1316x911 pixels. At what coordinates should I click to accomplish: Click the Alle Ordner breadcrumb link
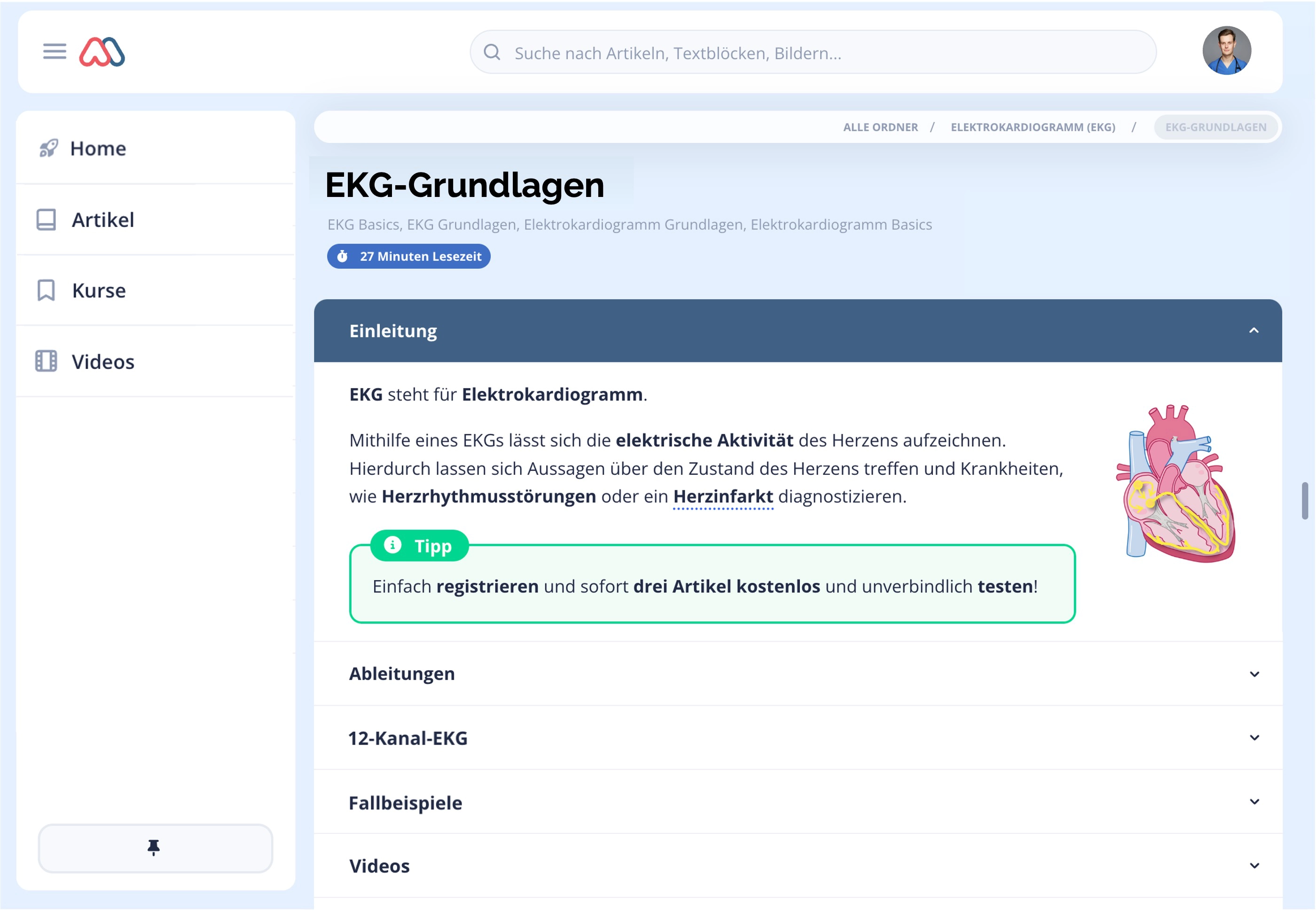click(x=881, y=127)
